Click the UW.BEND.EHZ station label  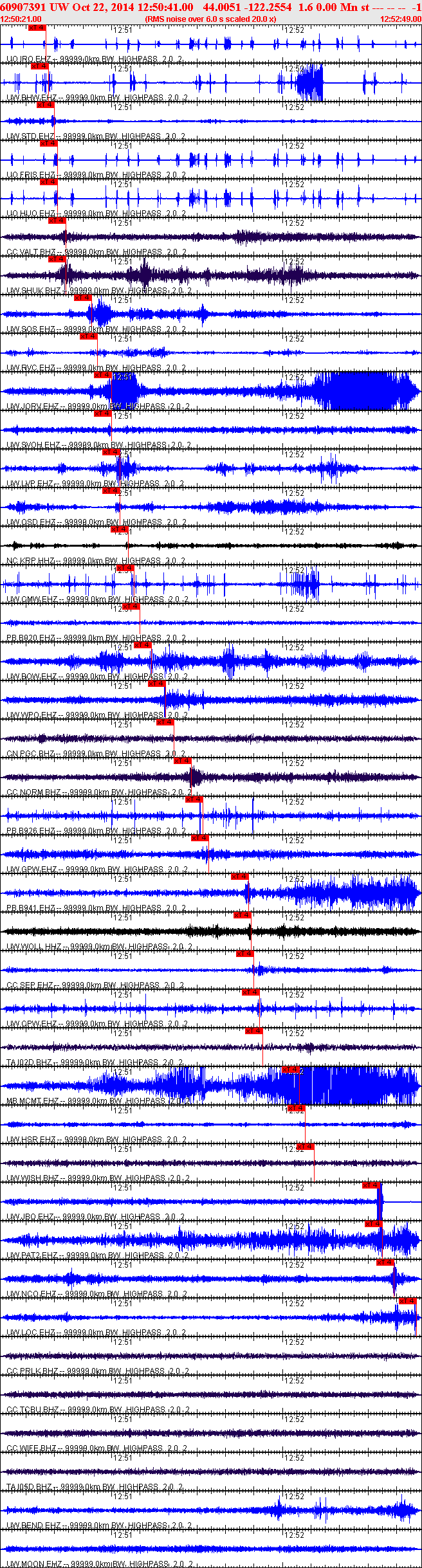(33, 1526)
